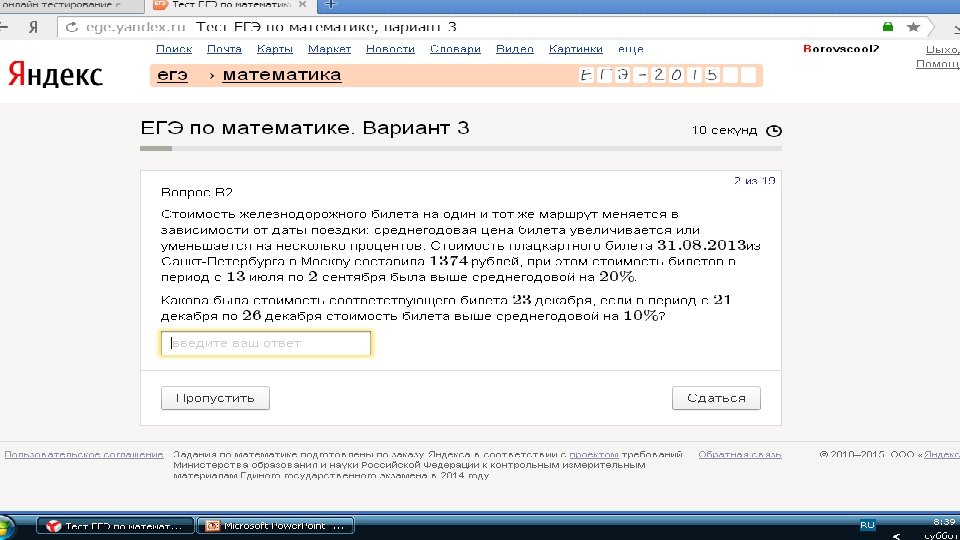Open the Обратная связь link
Image resolution: width=960 pixels, height=540 pixels.
click(740, 454)
